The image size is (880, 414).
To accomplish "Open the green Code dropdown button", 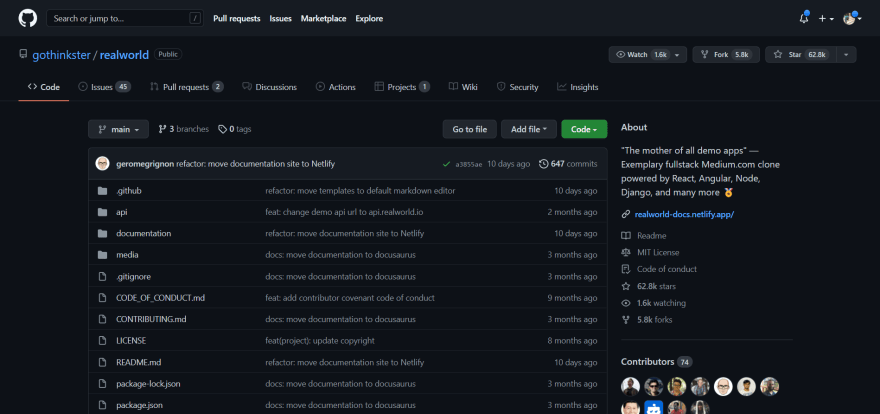I will coord(584,129).
